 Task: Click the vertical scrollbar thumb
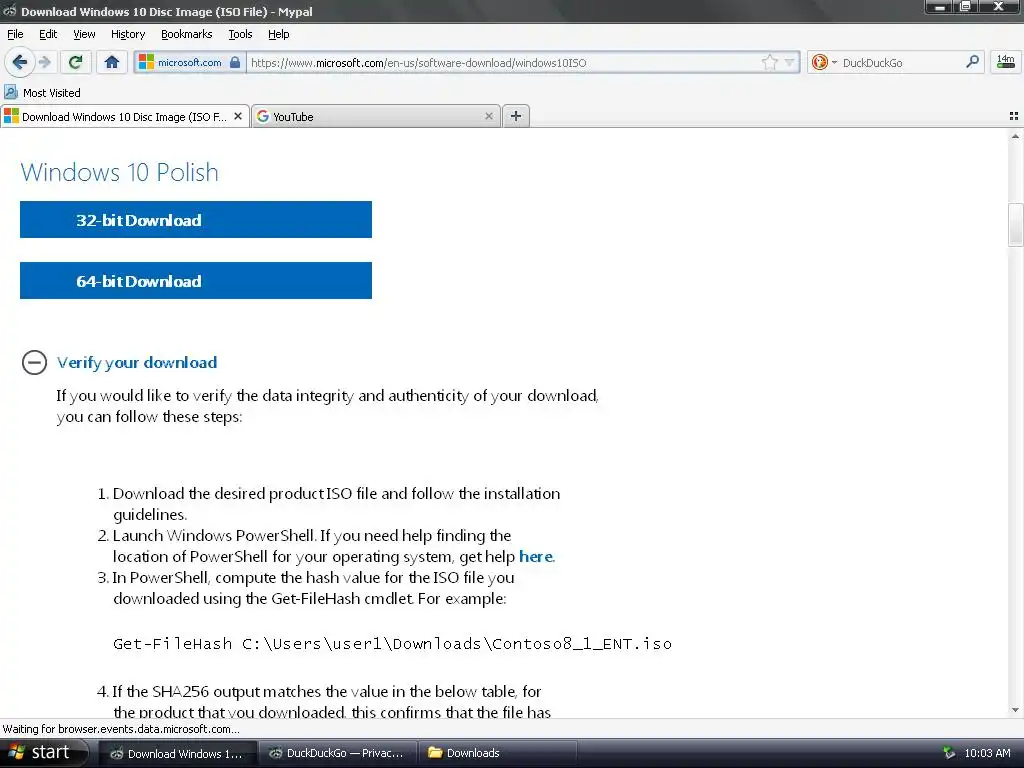coord(1015,225)
